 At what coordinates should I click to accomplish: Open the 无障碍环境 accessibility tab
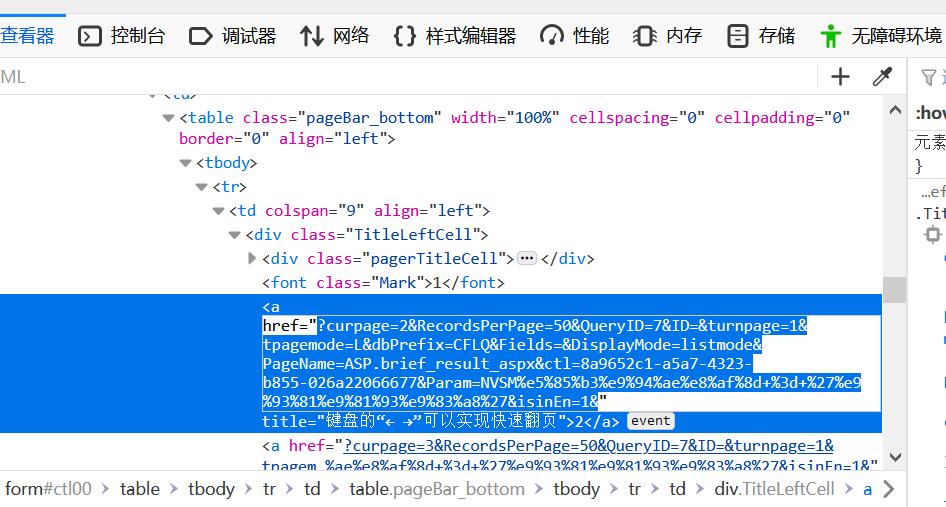pyautogui.click(x=881, y=36)
